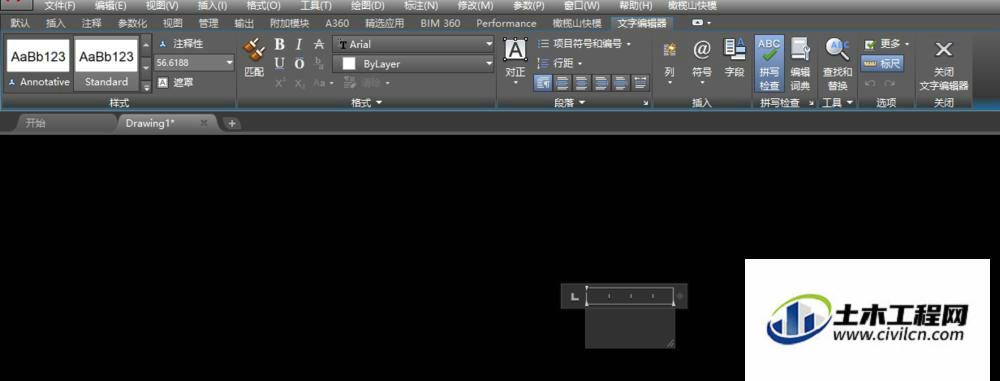Screen dimensions: 1000x381
Task: Click the Background Mask (遮罩) button
Action: pyautogui.click(x=176, y=82)
